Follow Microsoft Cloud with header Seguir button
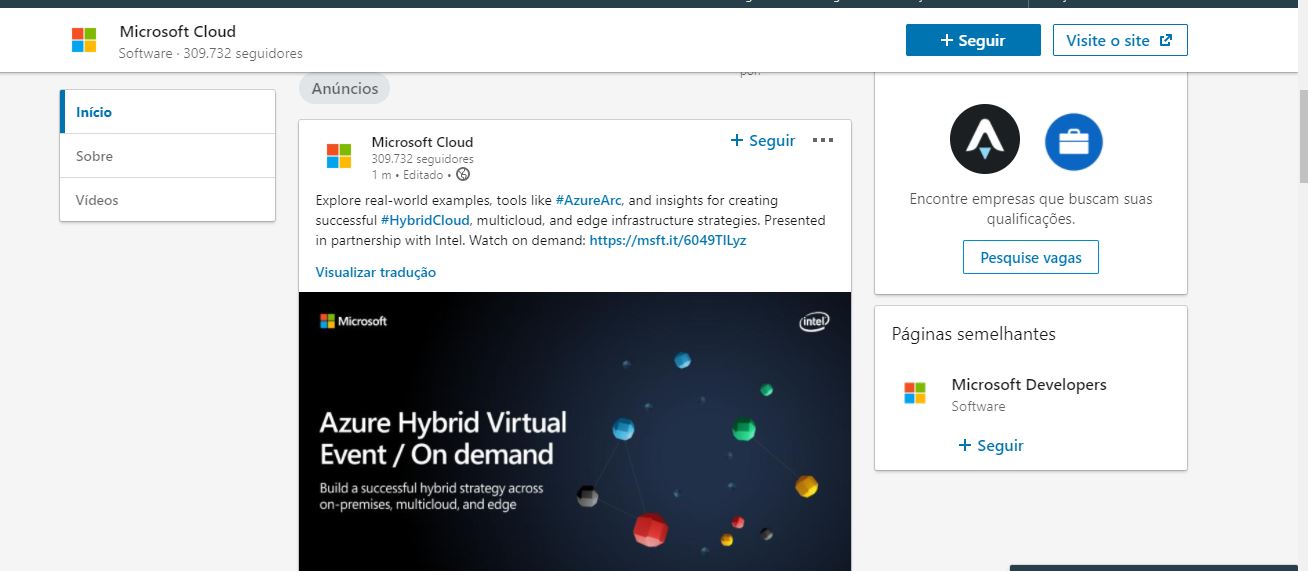Image resolution: width=1308 pixels, height=571 pixels. (973, 40)
